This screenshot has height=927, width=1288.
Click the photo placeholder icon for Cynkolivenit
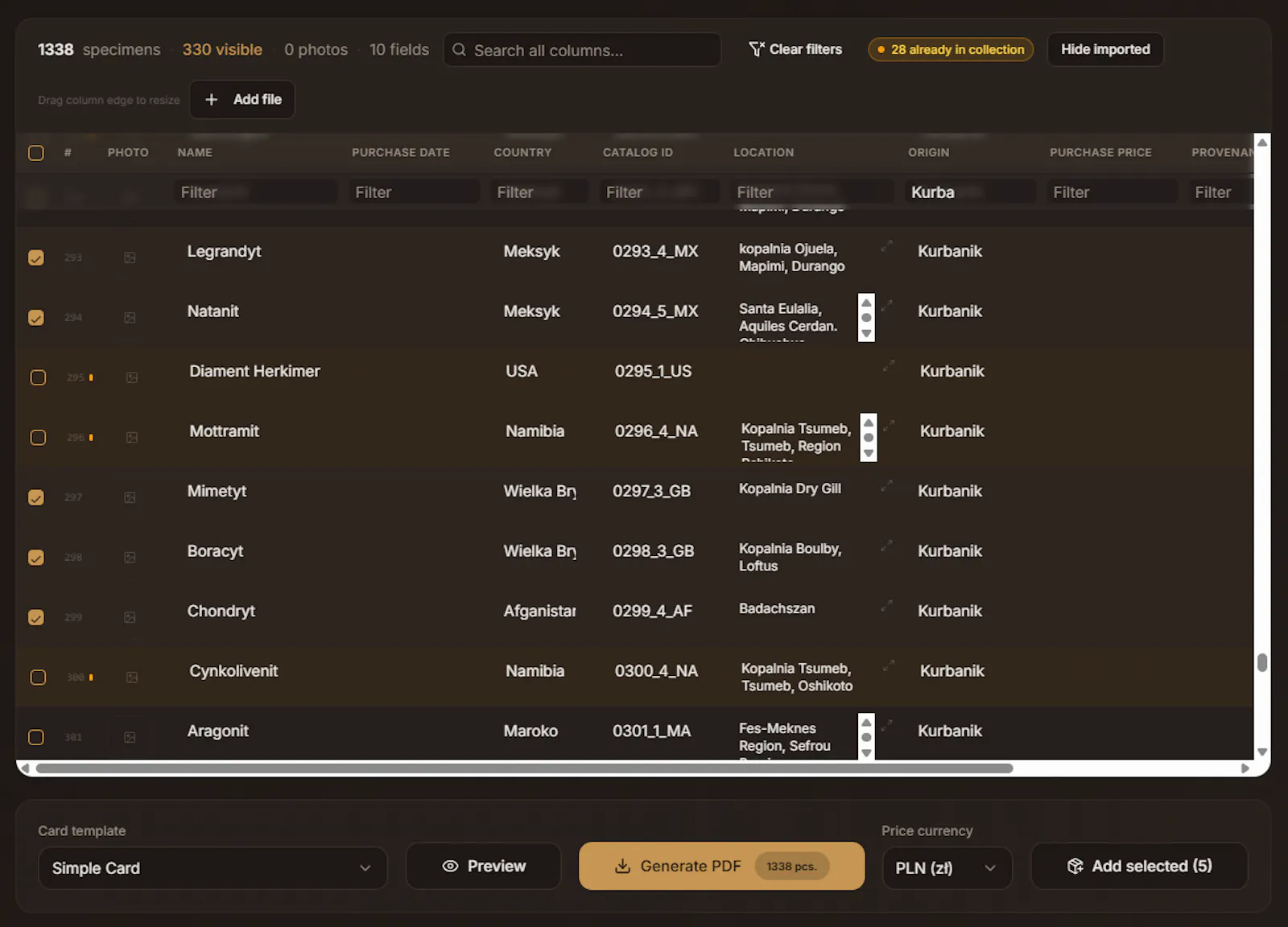coord(132,678)
